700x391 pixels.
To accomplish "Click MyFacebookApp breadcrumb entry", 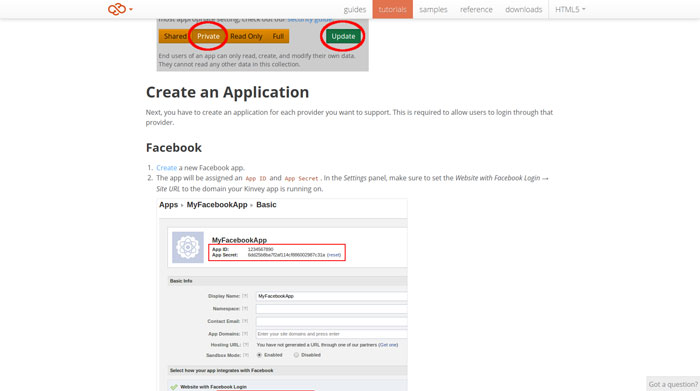I will click(217, 205).
